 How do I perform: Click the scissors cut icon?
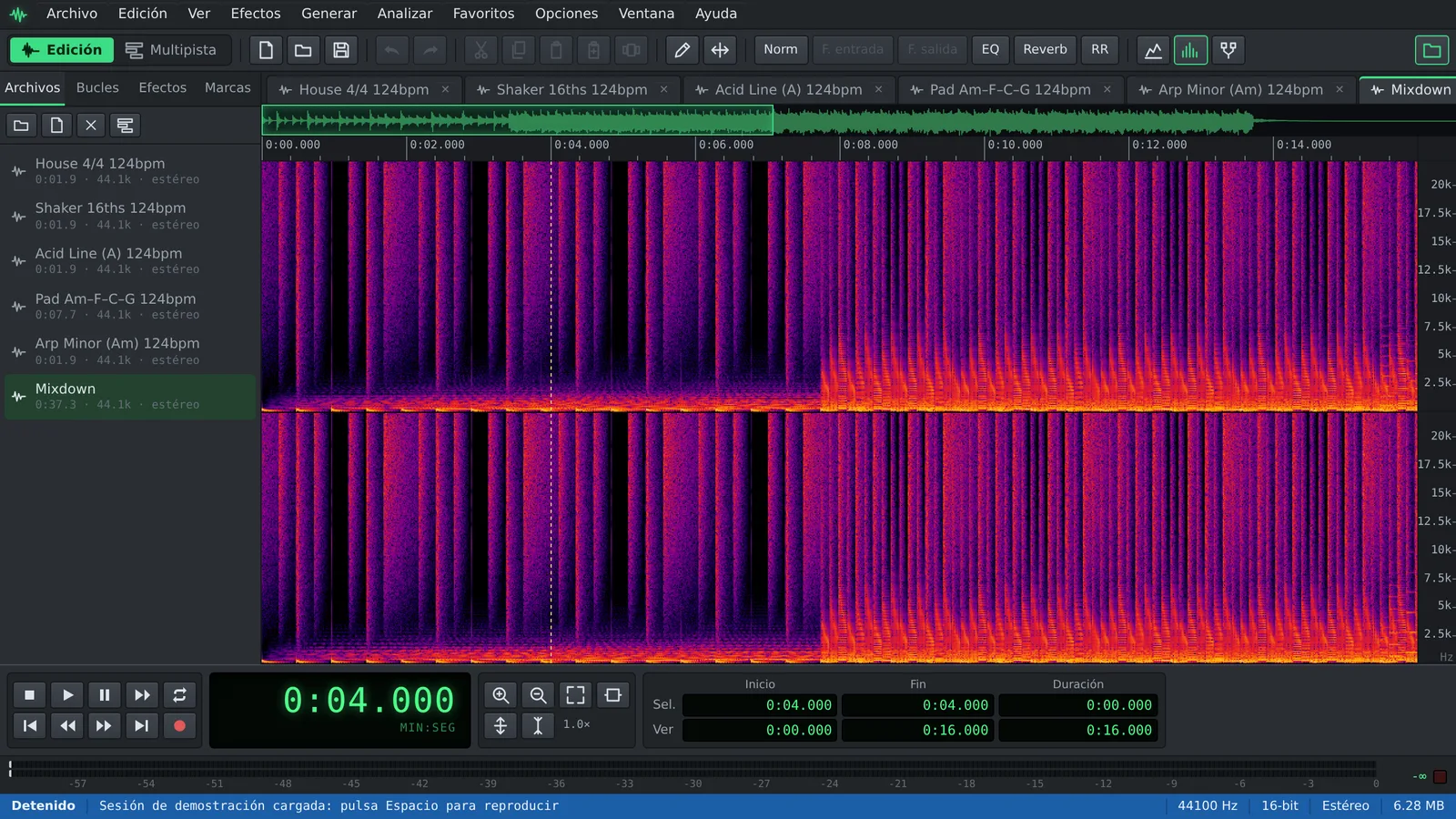(480, 50)
